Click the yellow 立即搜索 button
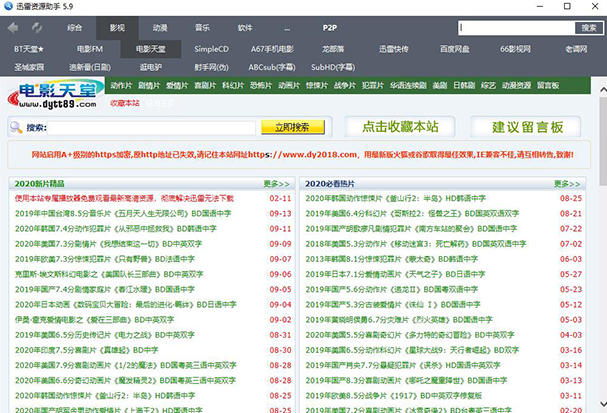Image resolution: width=607 pixels, height=413 pixels. 293,127
